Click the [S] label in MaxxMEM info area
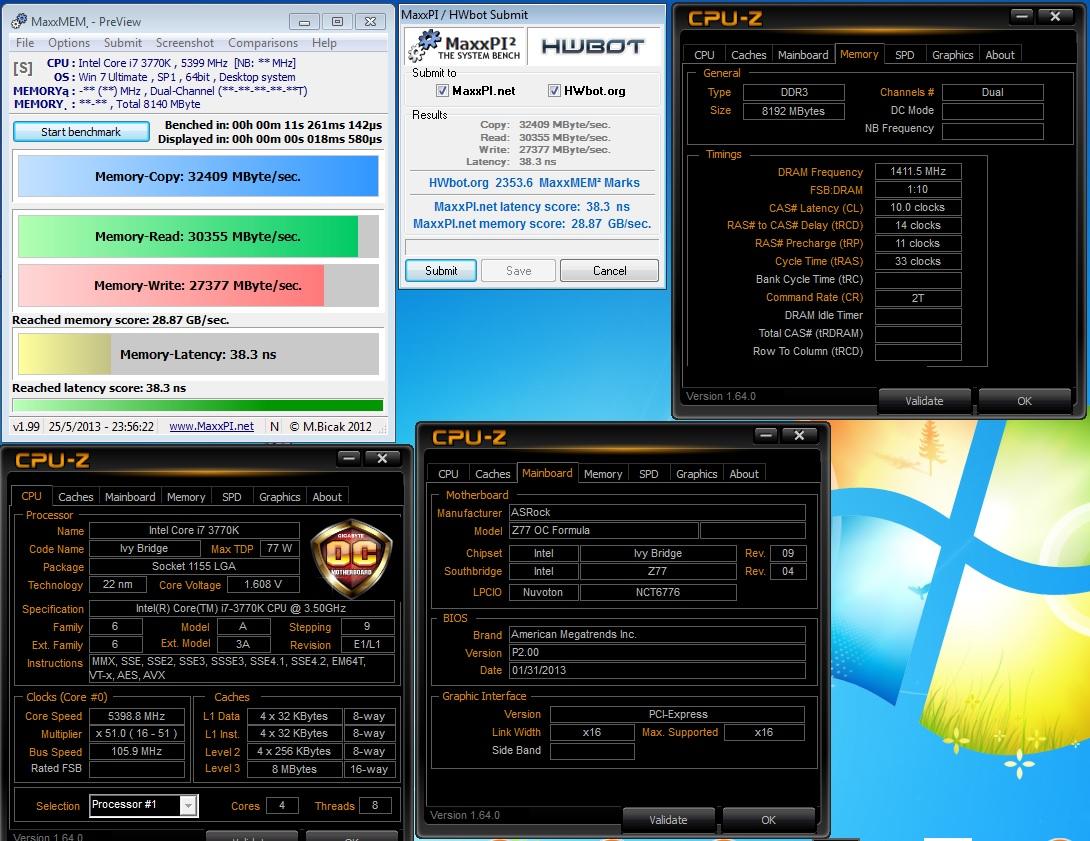 pos(23,67)
